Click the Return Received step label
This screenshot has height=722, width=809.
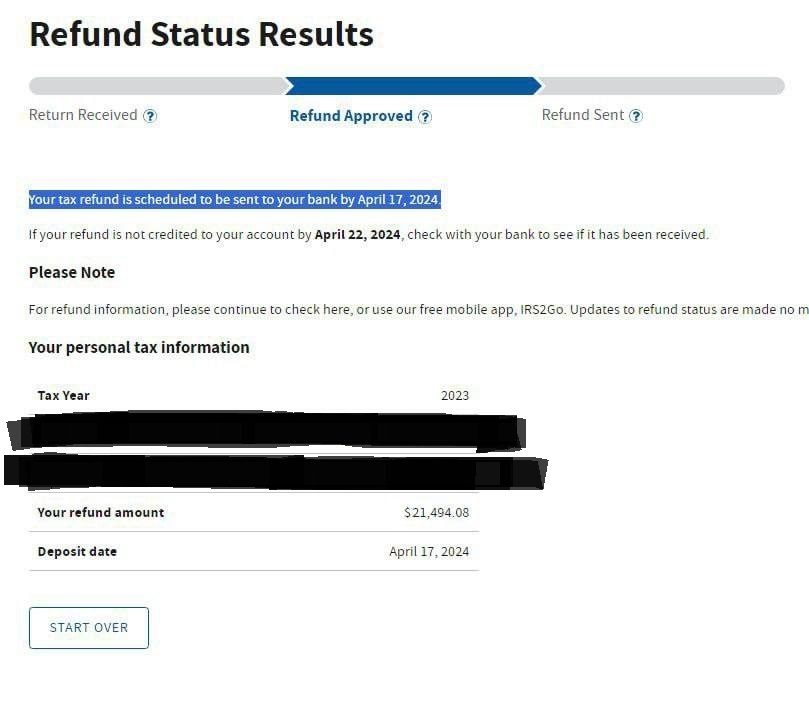tap(83, 115)
